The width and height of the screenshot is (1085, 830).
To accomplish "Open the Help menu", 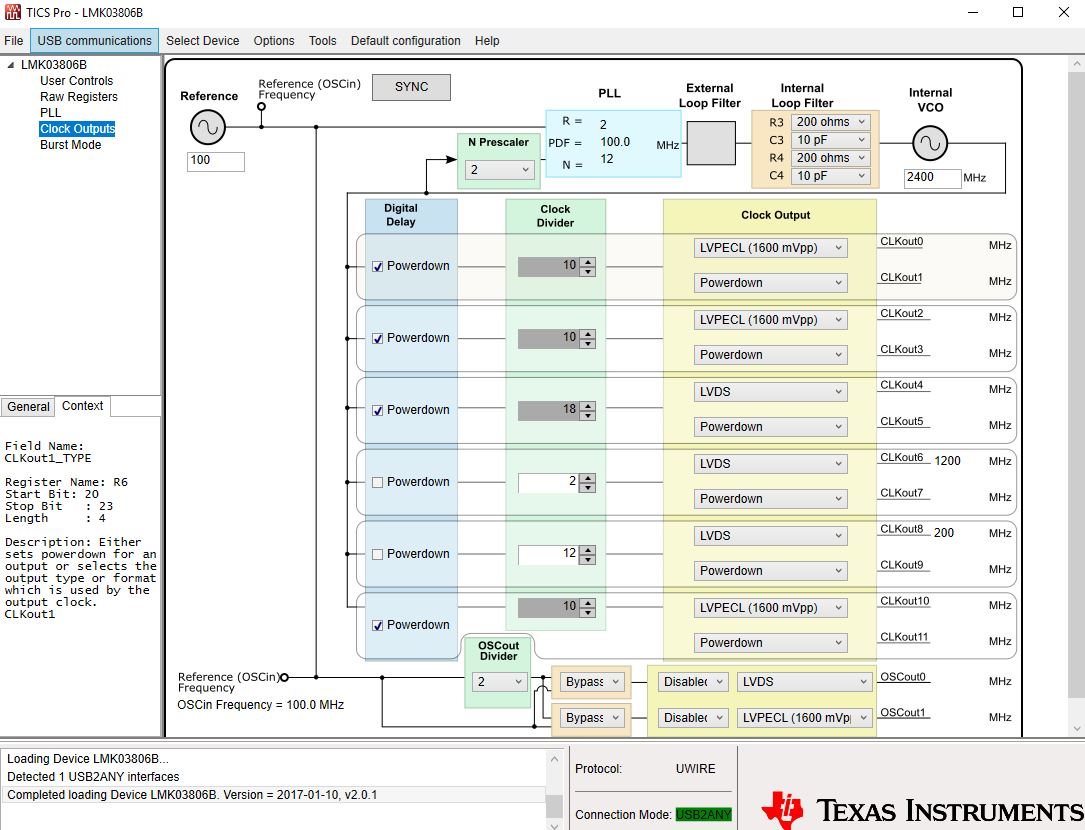I will [487, 41].
